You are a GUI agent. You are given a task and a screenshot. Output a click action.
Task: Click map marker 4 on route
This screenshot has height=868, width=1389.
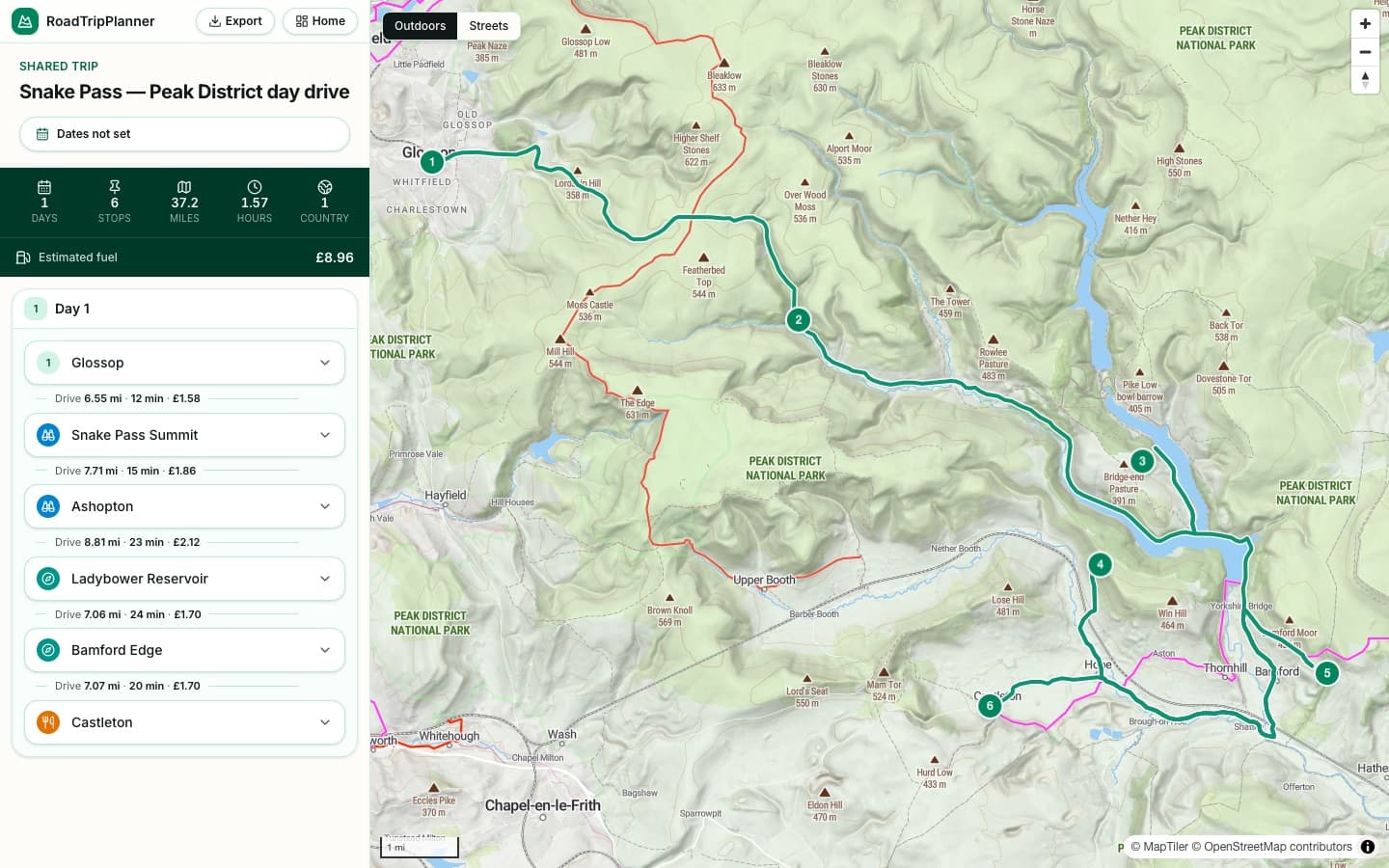(x=1100, y=564)
